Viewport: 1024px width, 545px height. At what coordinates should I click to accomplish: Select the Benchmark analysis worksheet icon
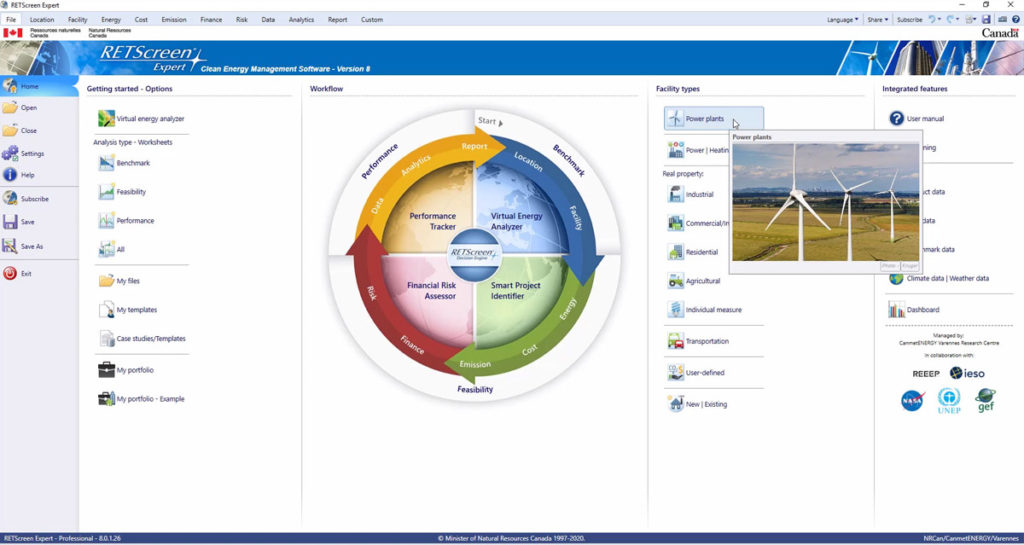[106, 163]
